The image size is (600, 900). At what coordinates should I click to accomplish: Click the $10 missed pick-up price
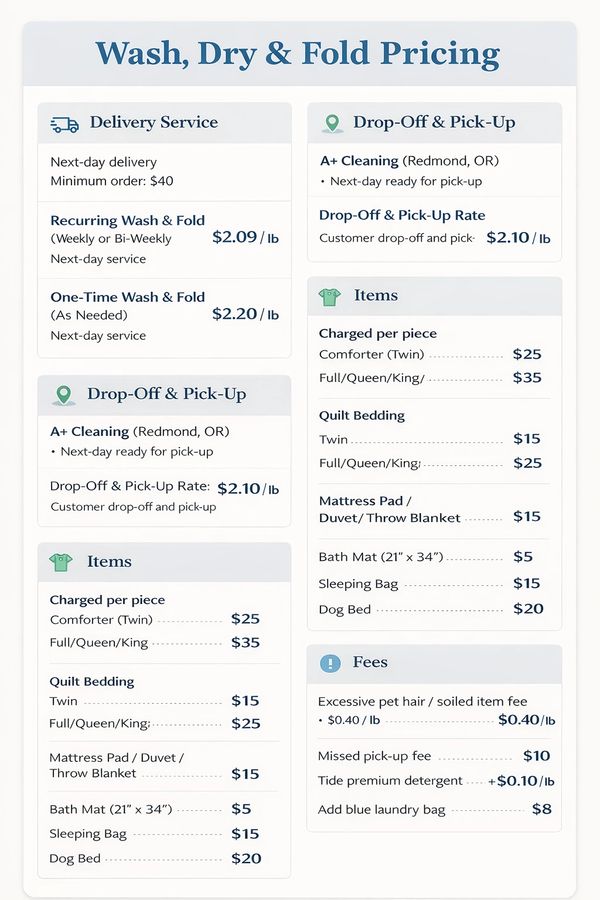[536, 756]
